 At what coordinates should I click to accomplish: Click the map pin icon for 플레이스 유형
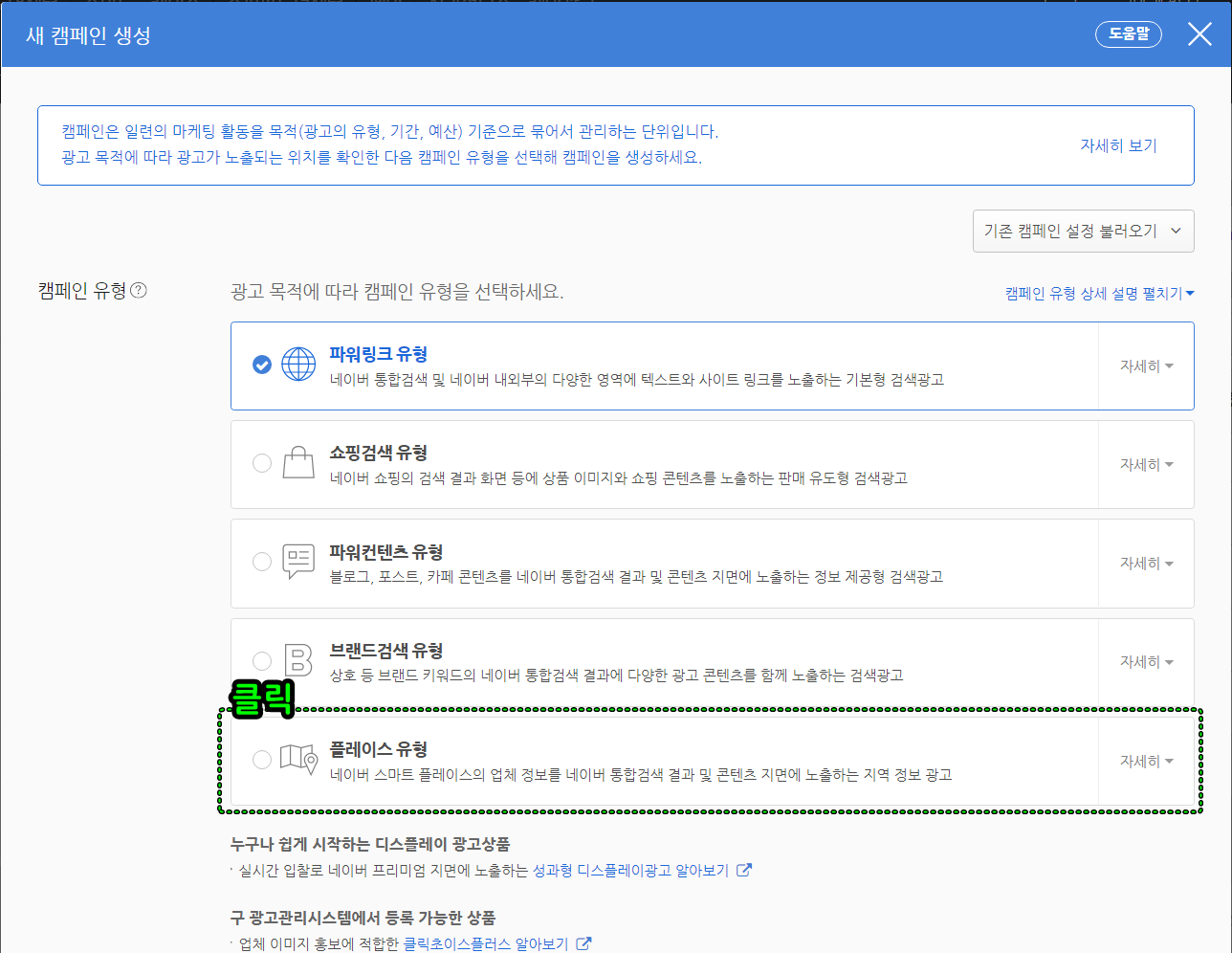click(298, 759)
